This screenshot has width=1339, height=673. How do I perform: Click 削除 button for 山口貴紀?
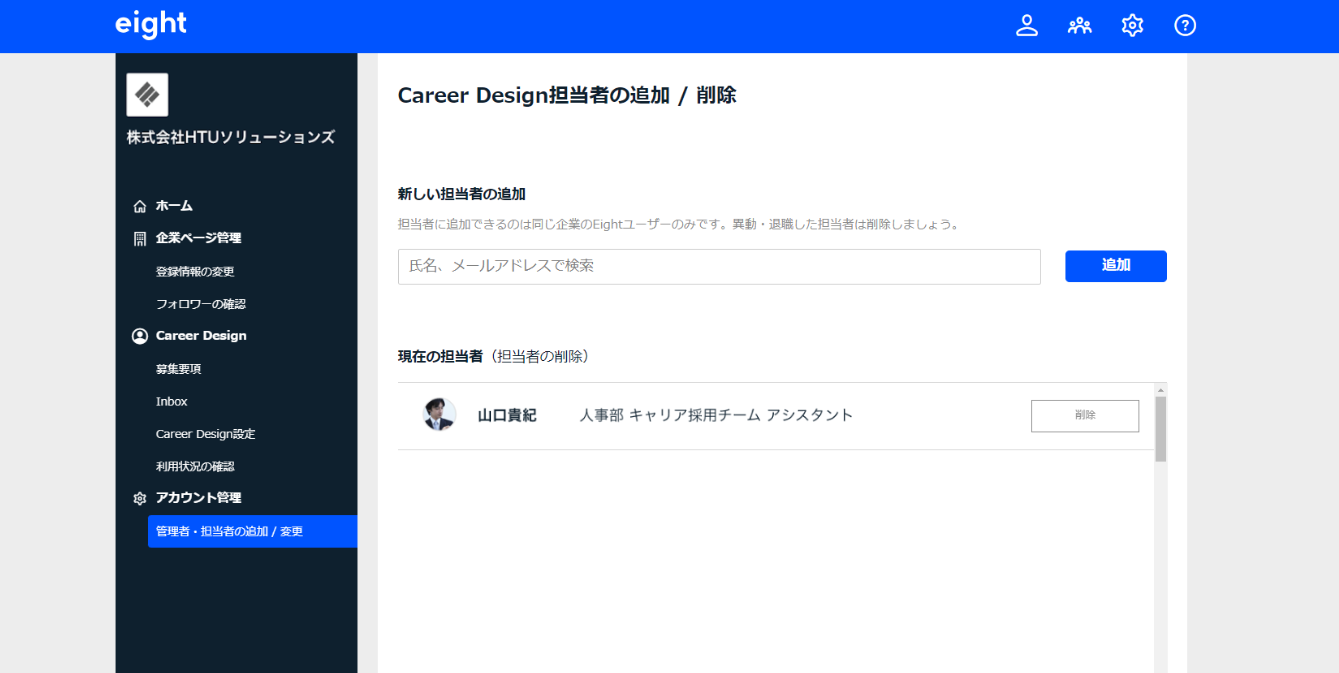[x=1085, y=415]
